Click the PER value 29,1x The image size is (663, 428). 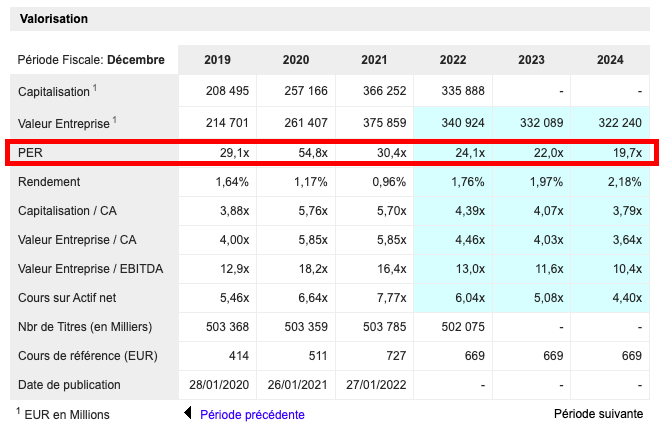point(234,153)
